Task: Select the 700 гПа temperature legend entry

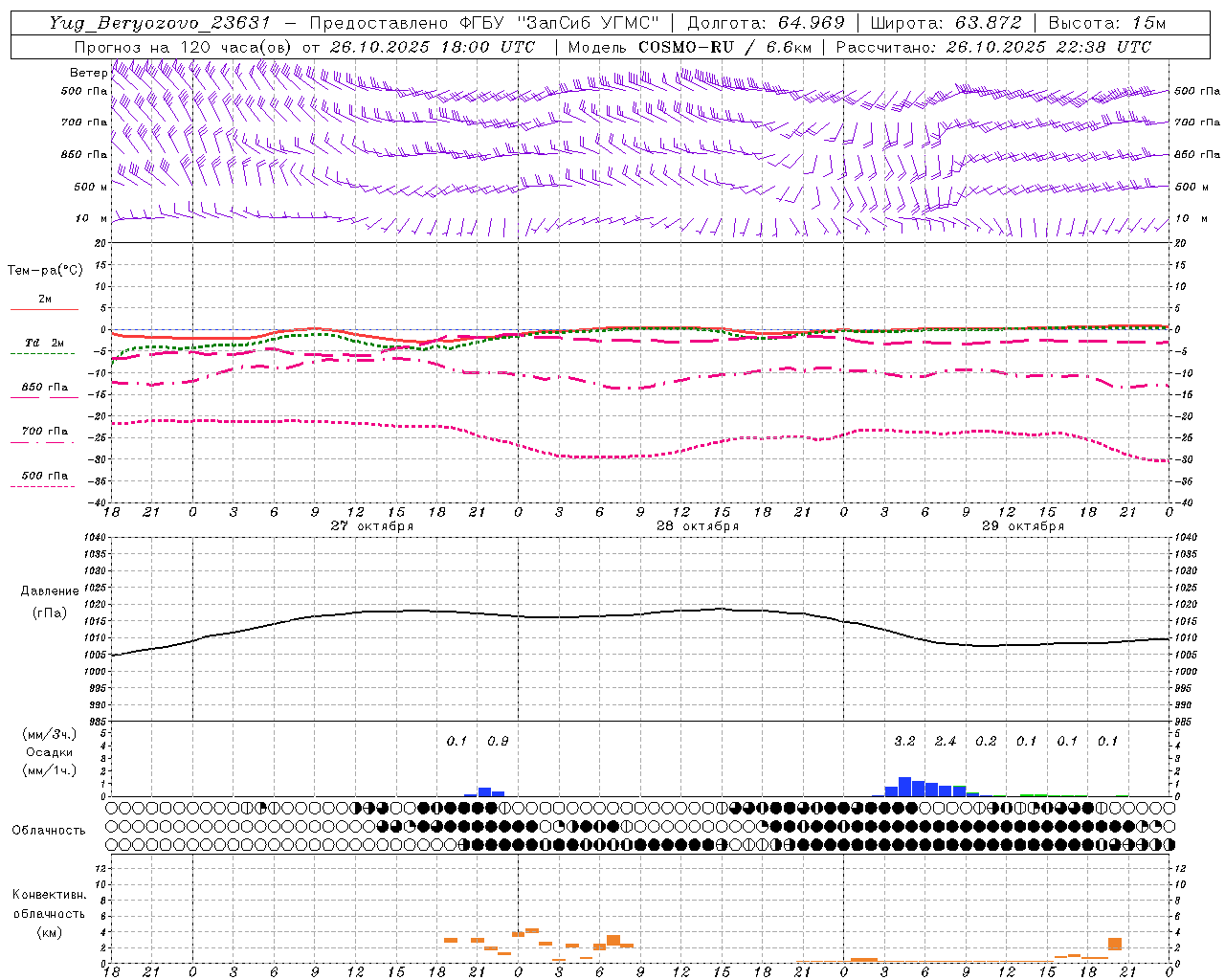Action: [x=45, y=432]
